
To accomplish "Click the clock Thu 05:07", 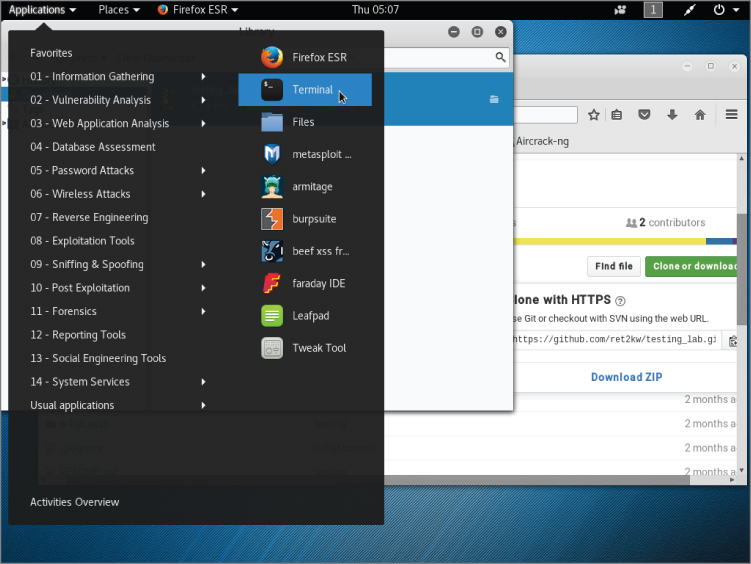I will [x=375, y=10].
